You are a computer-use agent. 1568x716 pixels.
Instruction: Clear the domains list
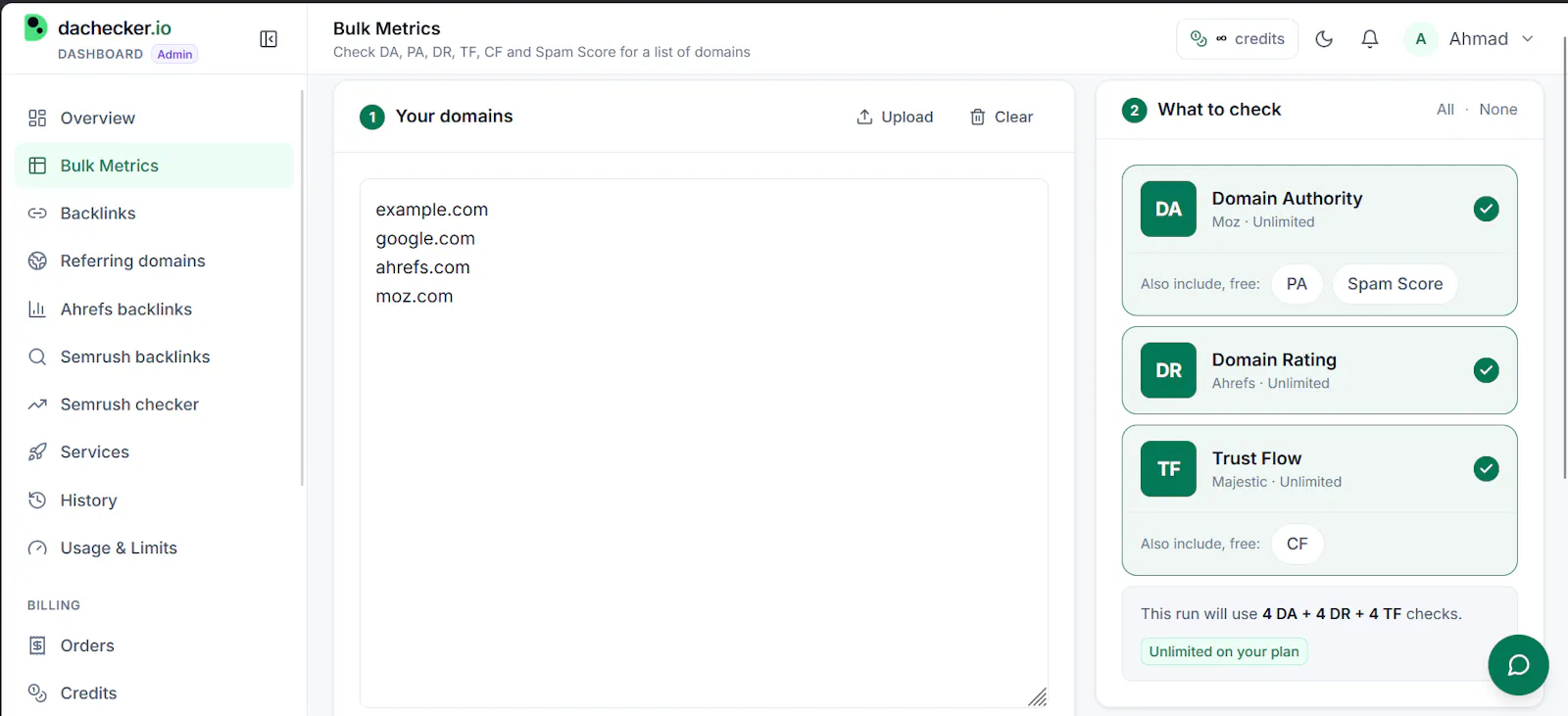point(1002,117)
